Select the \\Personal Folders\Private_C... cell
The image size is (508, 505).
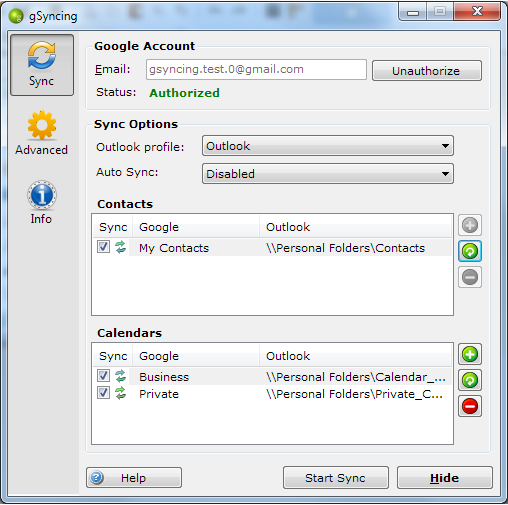pyautogui.click(x=354, y=394)
